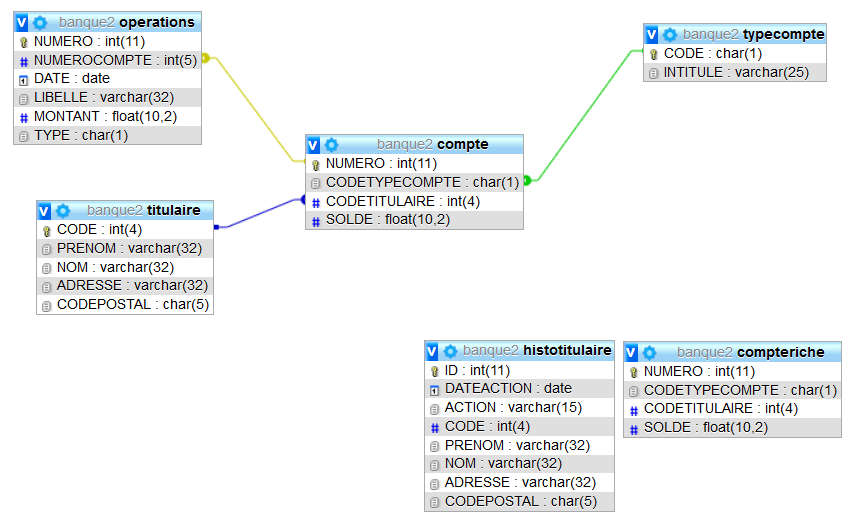This screenshot has width=851, height=521.
Task: Click gear icon on operations table
Action: point(40,22)
